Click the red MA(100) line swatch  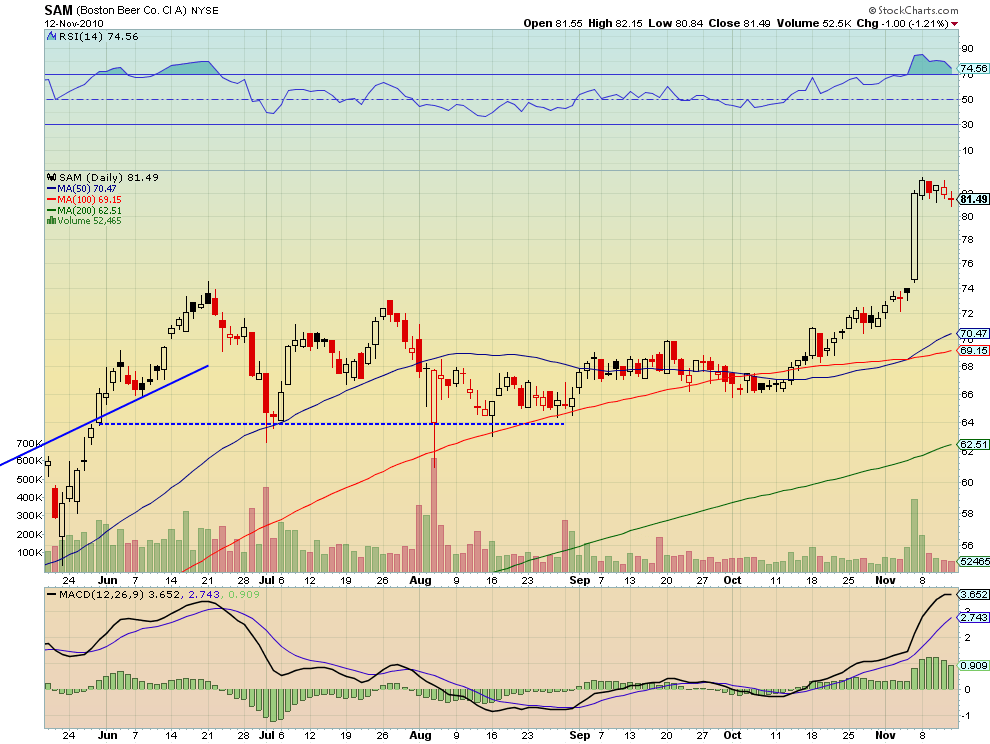pyautogui.click(x=52, y=200)
